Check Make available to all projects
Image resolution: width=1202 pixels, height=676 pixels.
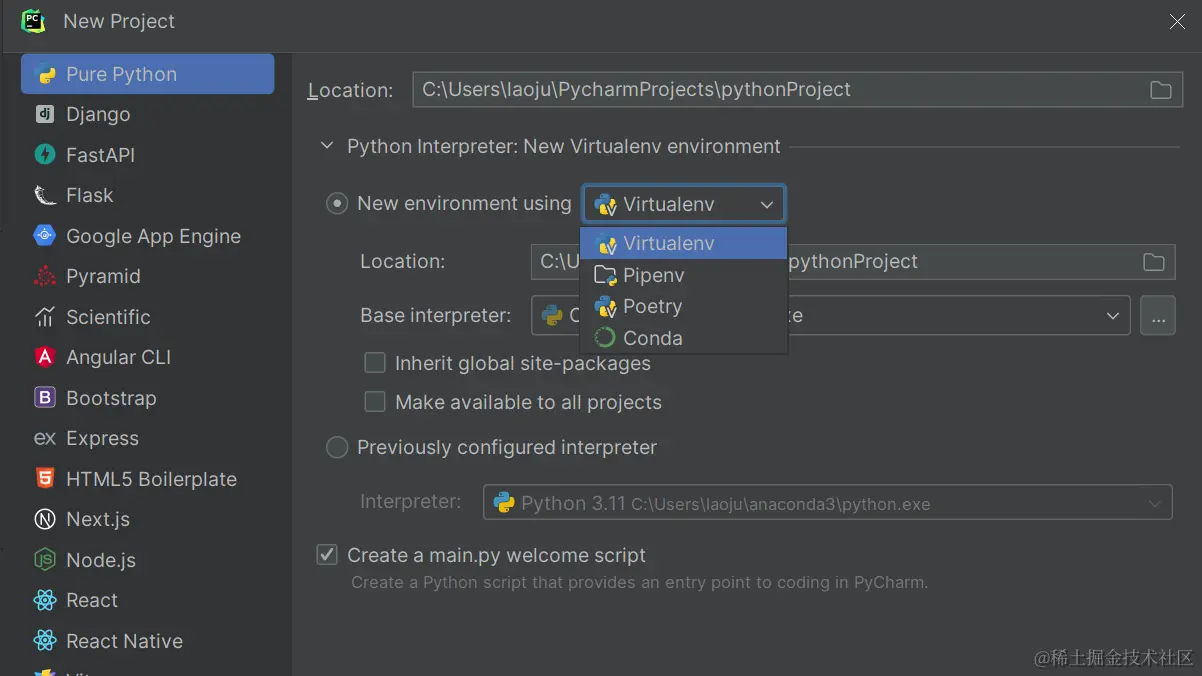click(375, 402)
